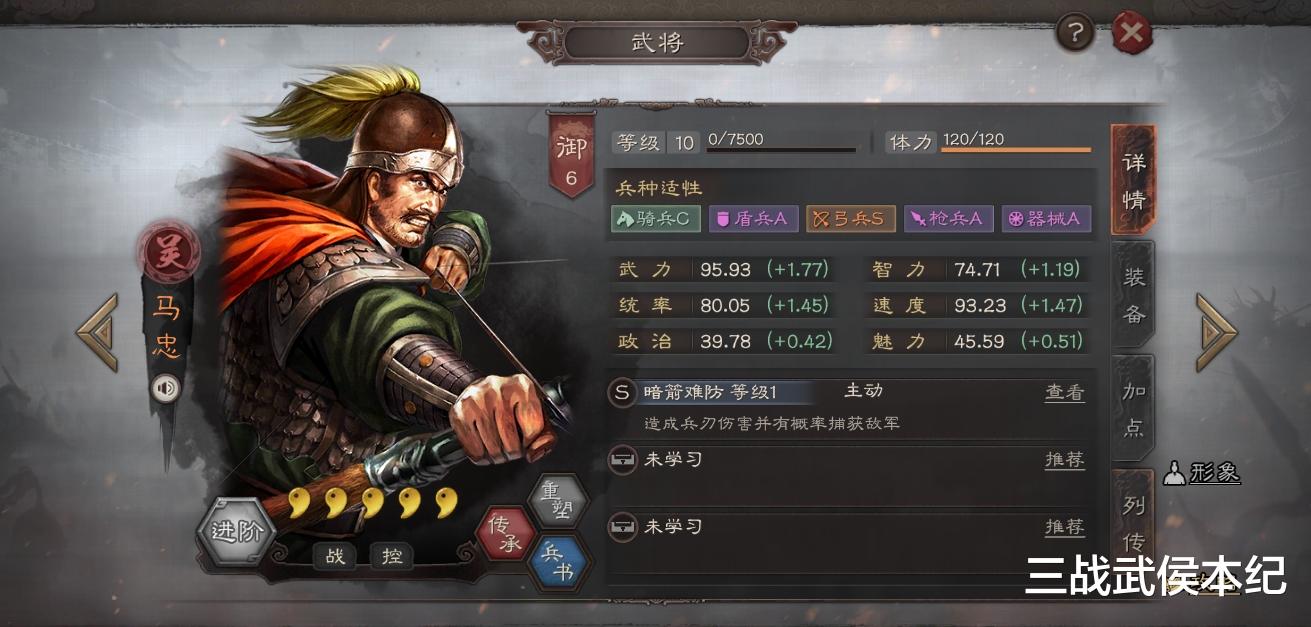This screenshot has height=627, width=1311.
Task: Click 查看 for 暗箭难防 skill
Action: pyautogui.click(x=1065, y=393)
